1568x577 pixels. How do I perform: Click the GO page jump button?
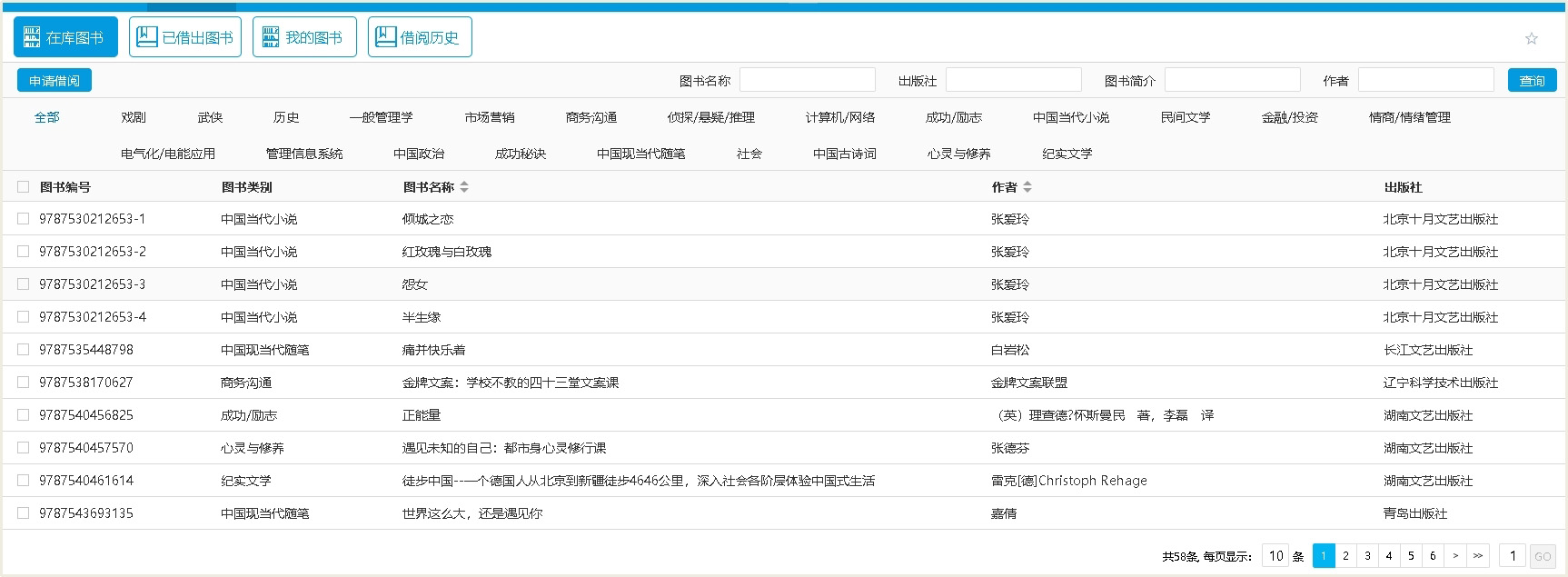pos(1543,556)
